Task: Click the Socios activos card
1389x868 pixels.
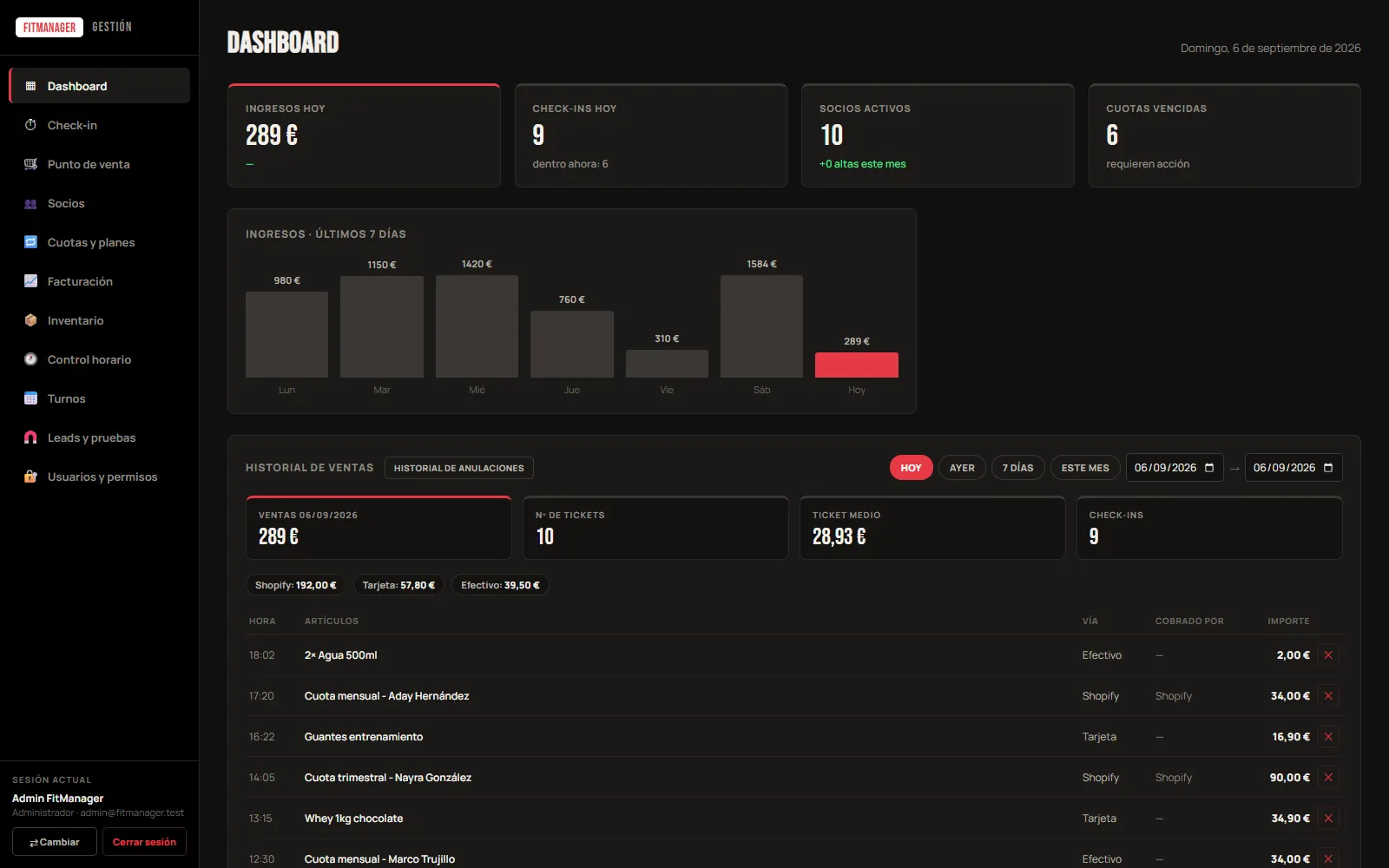Action: coord(938,135)
